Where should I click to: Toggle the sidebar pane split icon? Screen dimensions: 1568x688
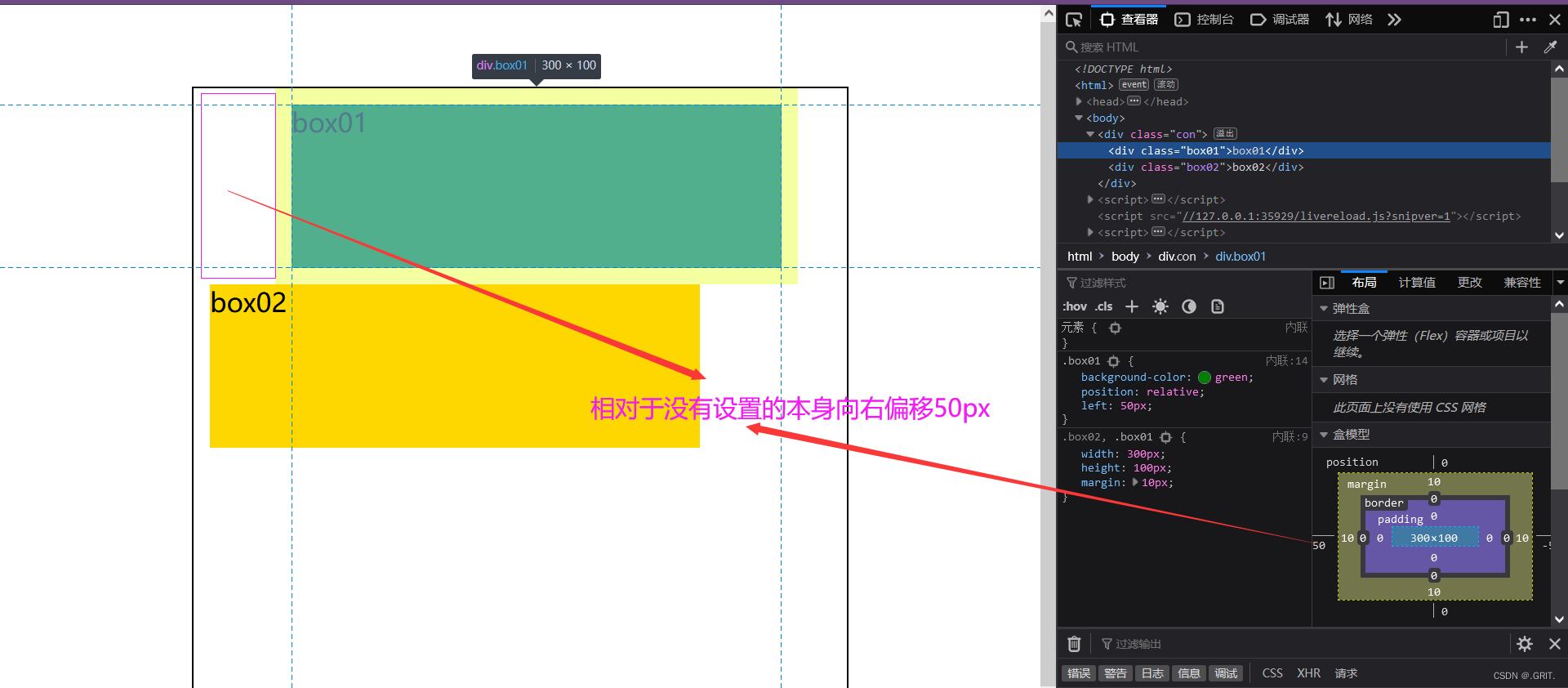click(x=1327, y=283)
